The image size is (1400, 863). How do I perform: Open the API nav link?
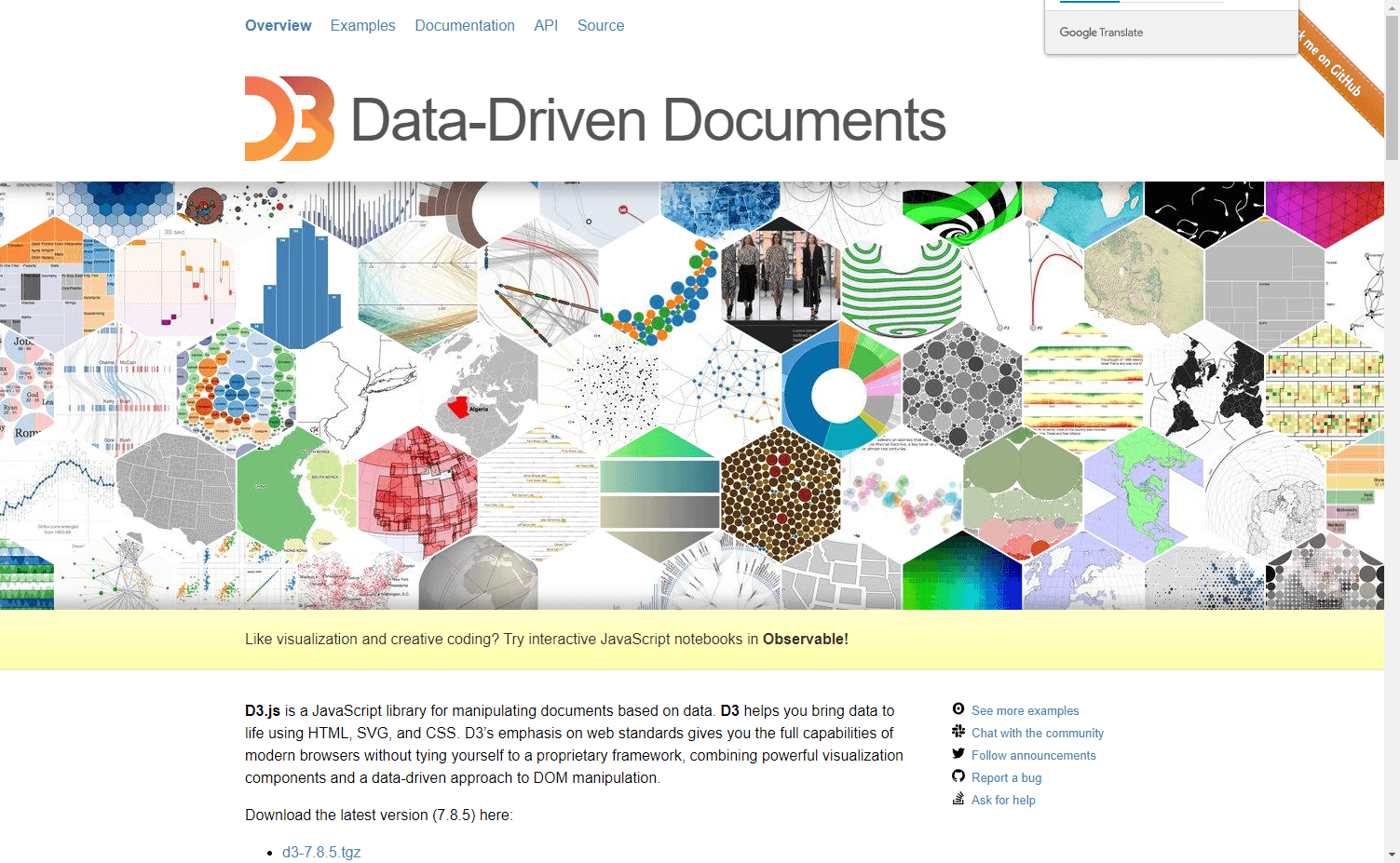546,25
